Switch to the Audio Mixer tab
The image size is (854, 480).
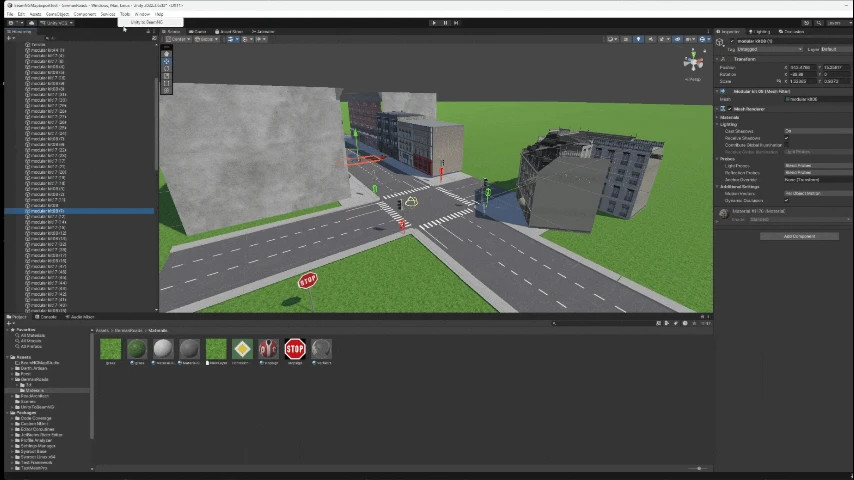(x=80, y=317)
